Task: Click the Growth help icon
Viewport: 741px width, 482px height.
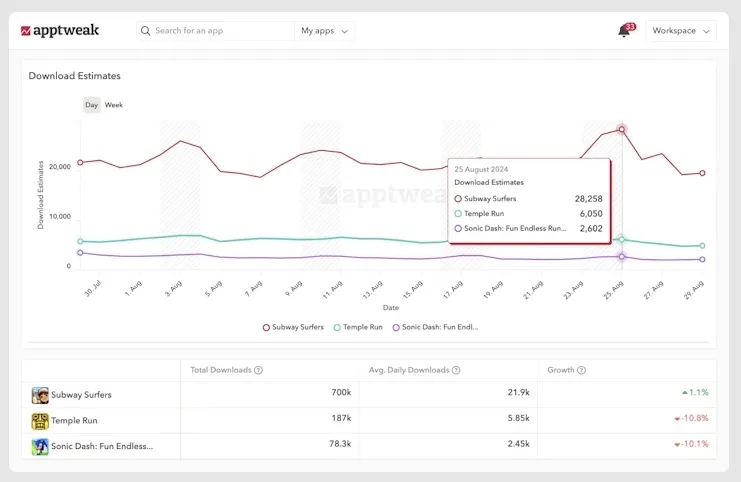Action: pos(582,370)
